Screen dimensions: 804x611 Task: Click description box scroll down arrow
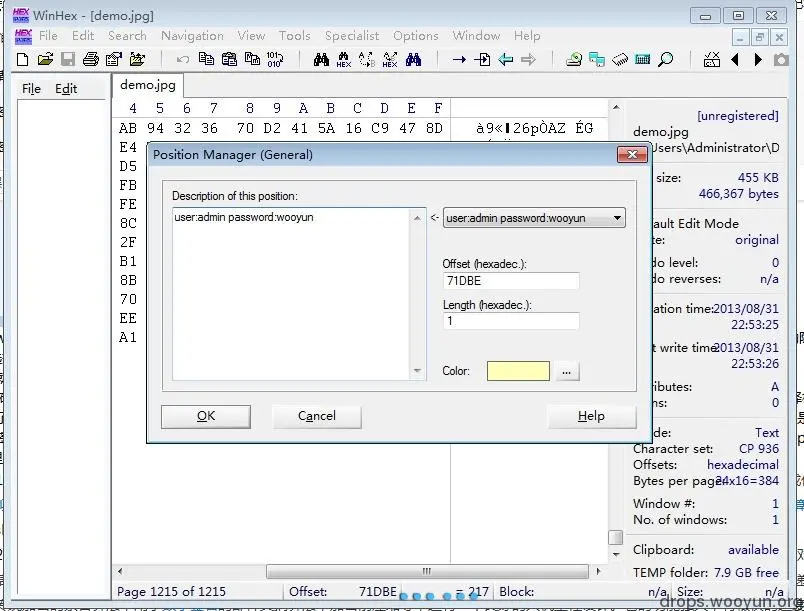point(417,371)
